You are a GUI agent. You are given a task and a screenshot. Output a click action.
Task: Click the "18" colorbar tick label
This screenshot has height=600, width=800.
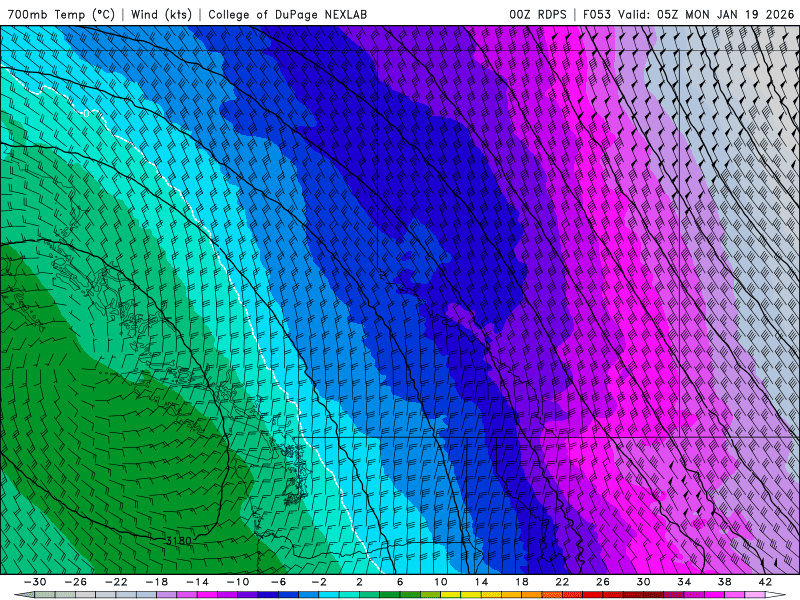(521, 582)
